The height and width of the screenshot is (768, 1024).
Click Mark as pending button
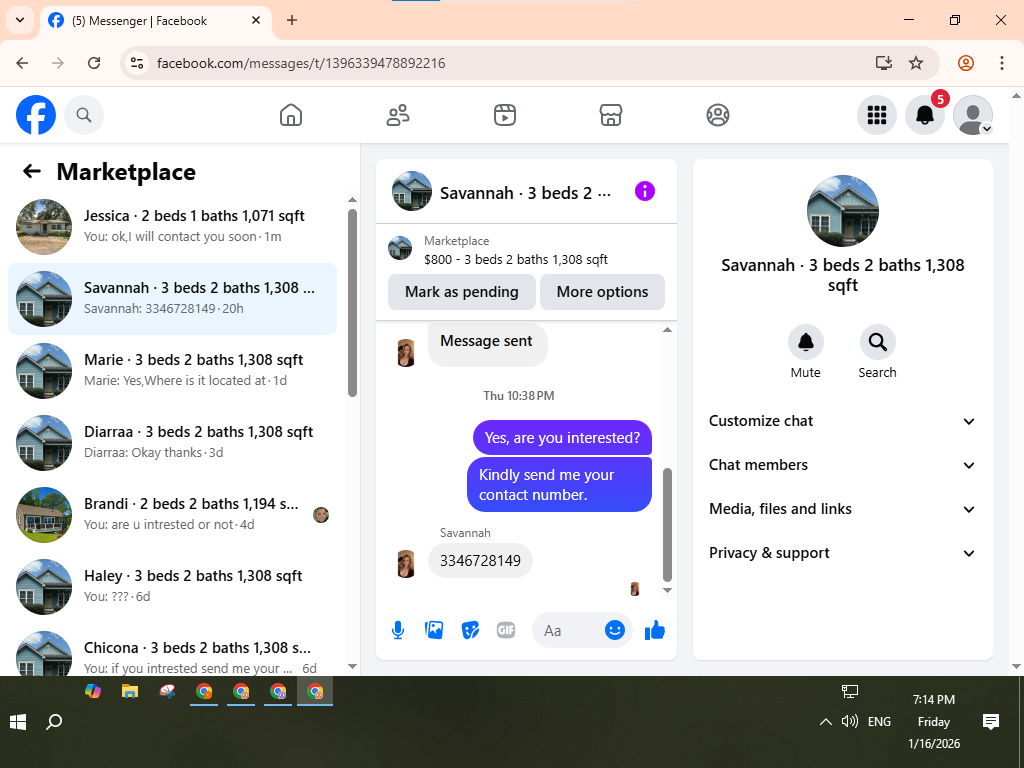click(462, 292)
